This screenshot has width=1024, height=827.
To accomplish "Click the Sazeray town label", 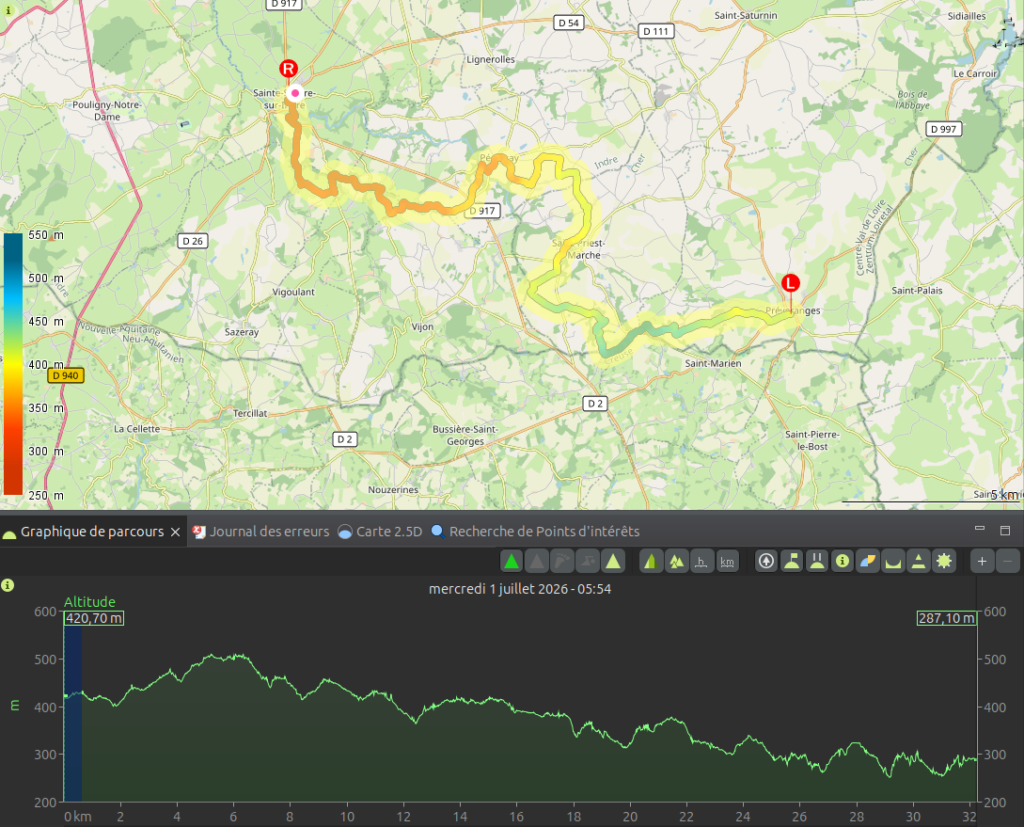I will (242, 332).
